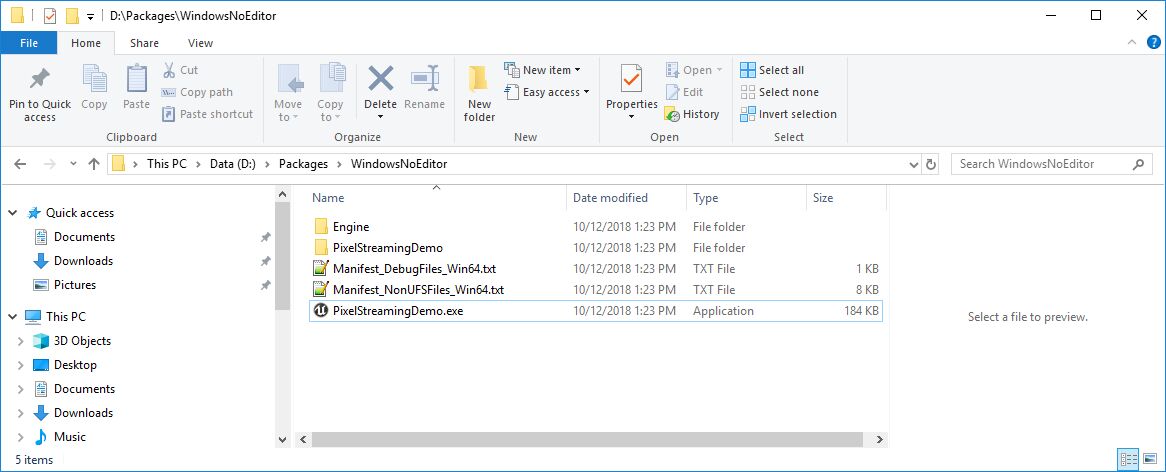Open the View ribbon tab
This screenshot has width=1166, height=472.
(200, 43)
